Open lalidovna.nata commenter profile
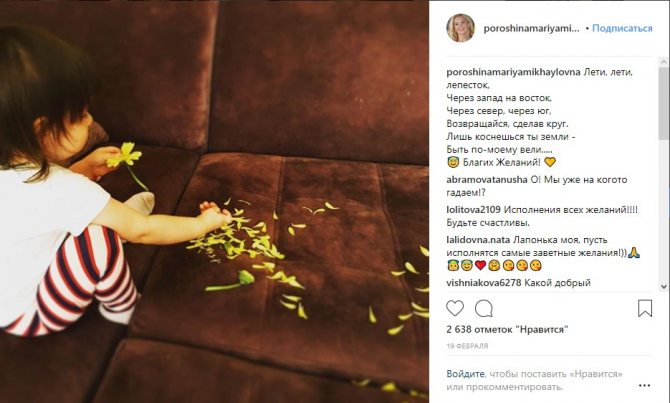 [x=478, y=240]
